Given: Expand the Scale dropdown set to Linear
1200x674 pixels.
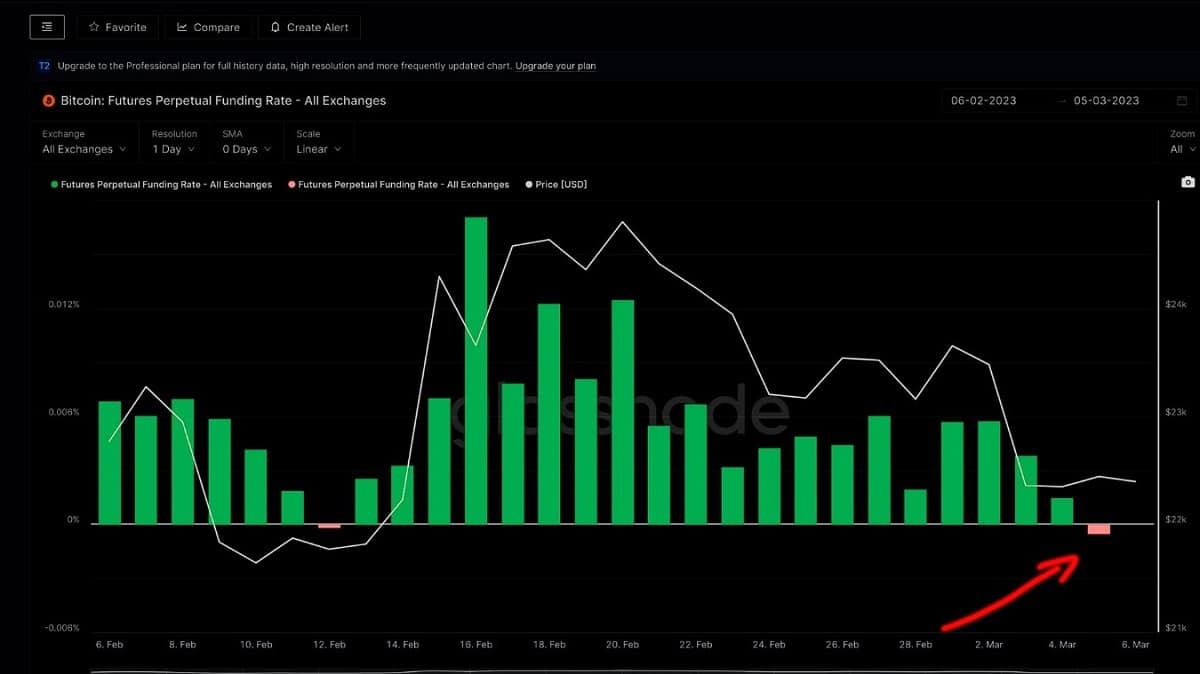Looking at the screenshot, I should click(318, 149).
